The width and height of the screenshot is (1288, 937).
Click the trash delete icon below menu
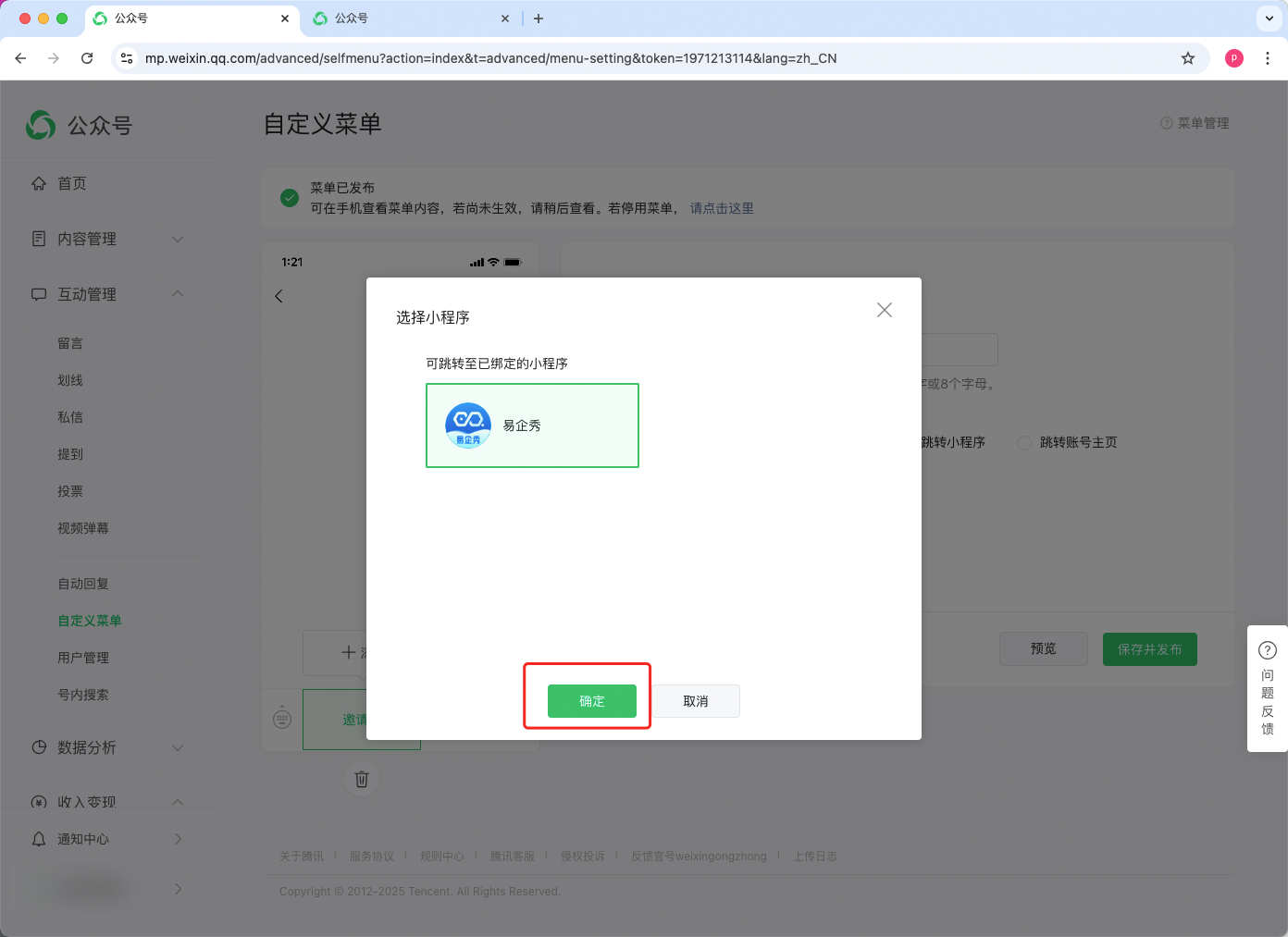click(x=362, y=779)
